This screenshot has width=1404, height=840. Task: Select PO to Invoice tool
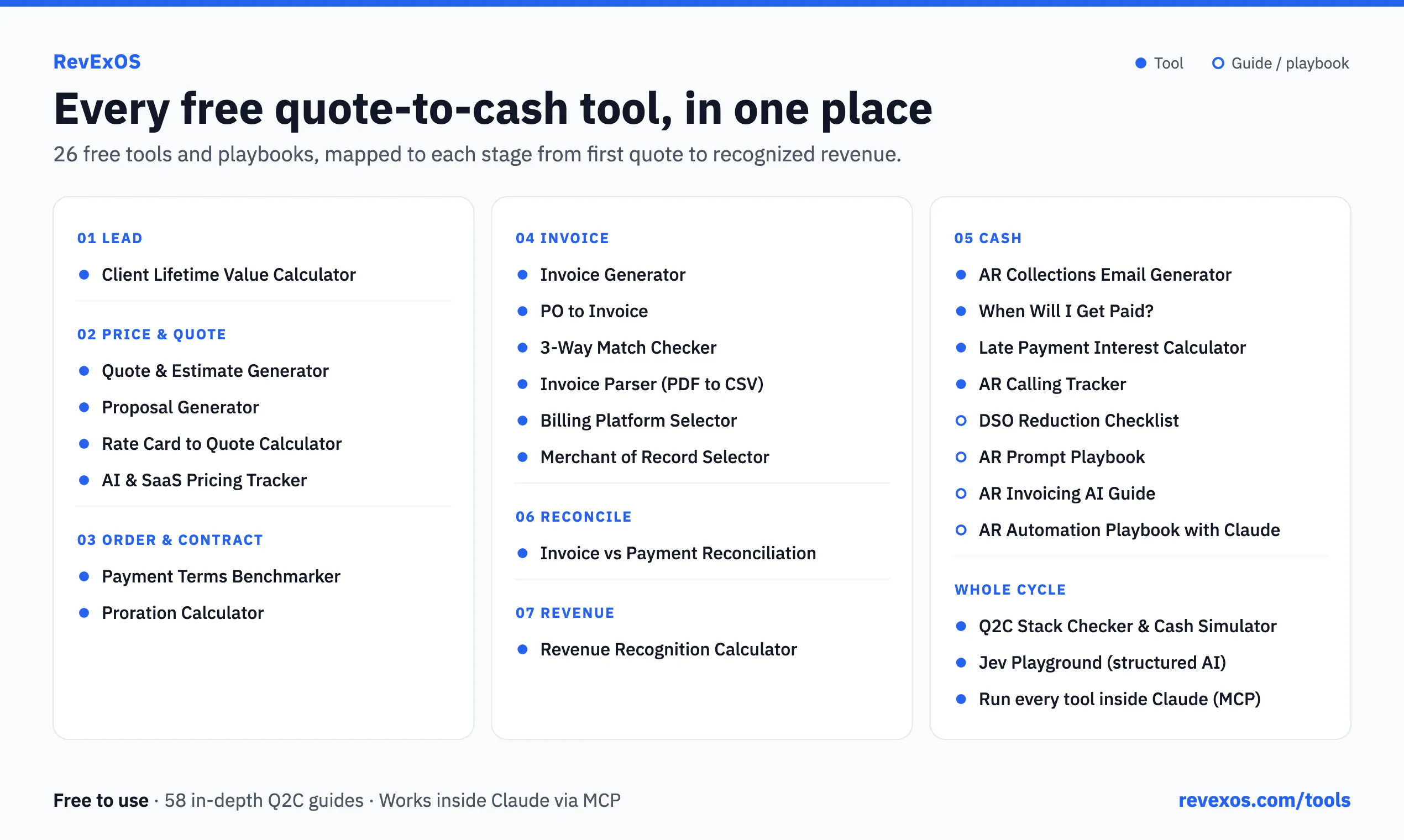coord(594,311)
